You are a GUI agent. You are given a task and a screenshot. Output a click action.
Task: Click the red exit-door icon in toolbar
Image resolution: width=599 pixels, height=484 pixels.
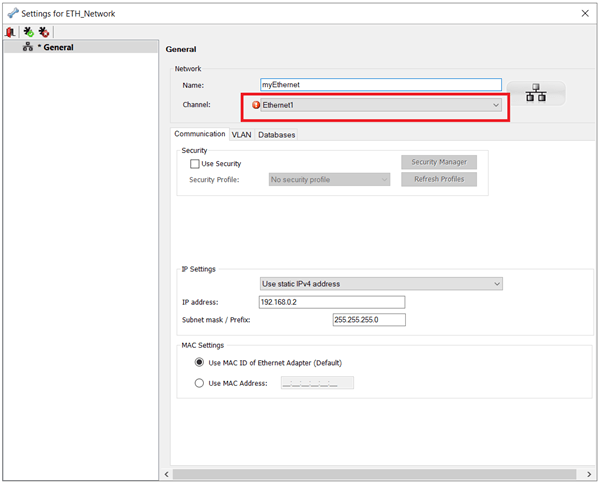tap(10, 32)
